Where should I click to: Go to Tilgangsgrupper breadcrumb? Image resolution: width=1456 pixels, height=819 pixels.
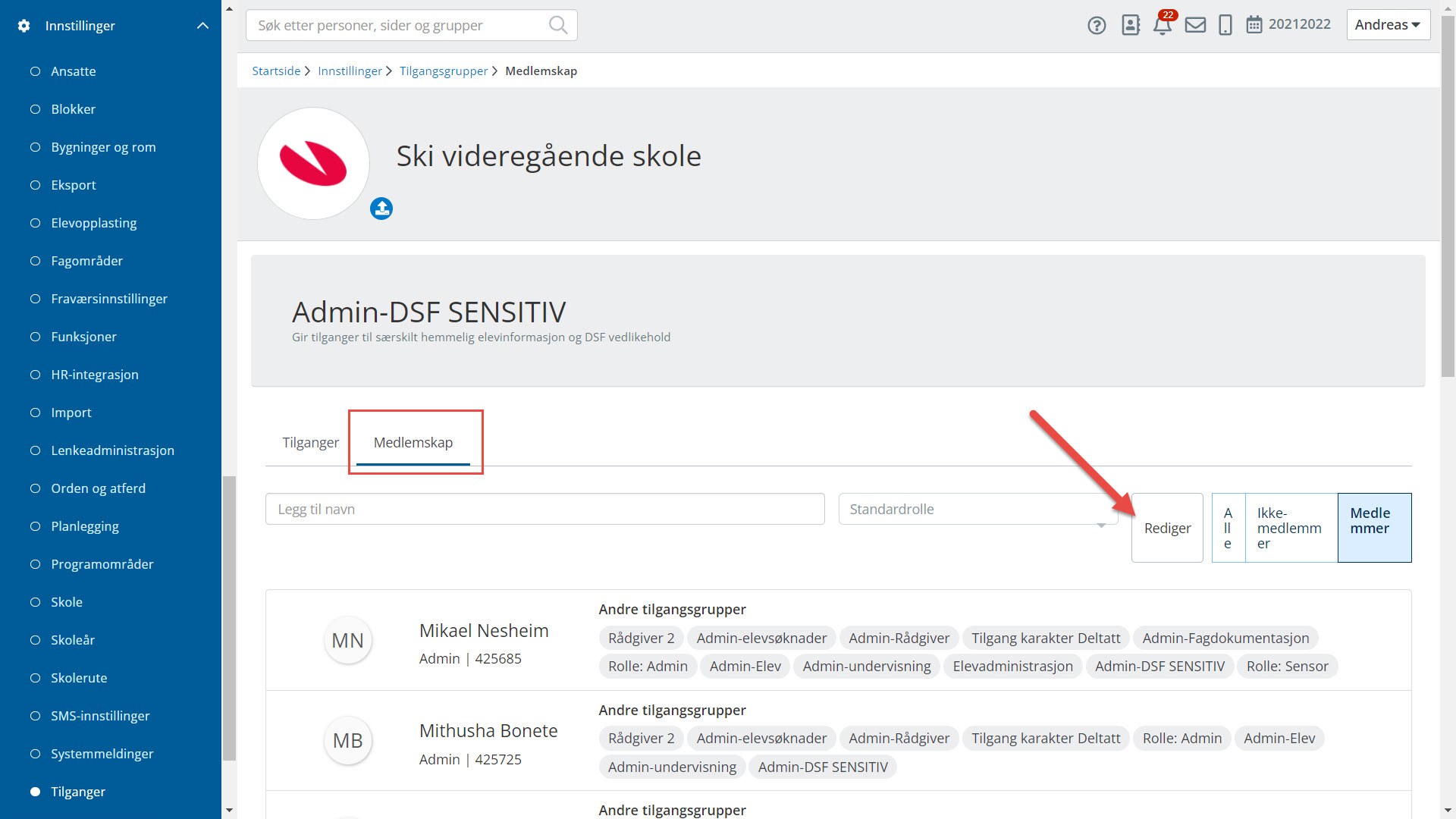click(444, 71)
